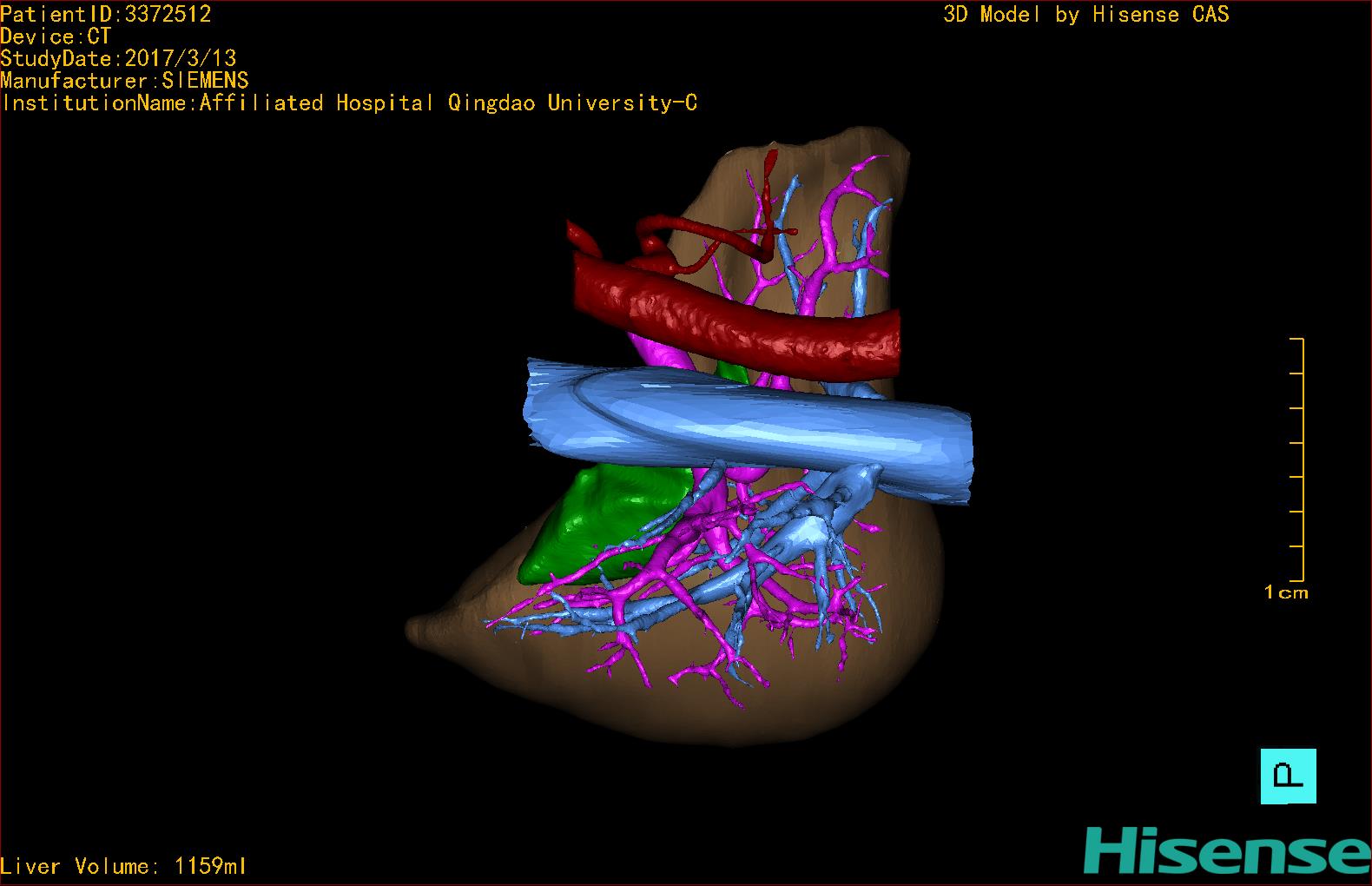
Task: Click the small green patch between the vessels
Action: 732,372
